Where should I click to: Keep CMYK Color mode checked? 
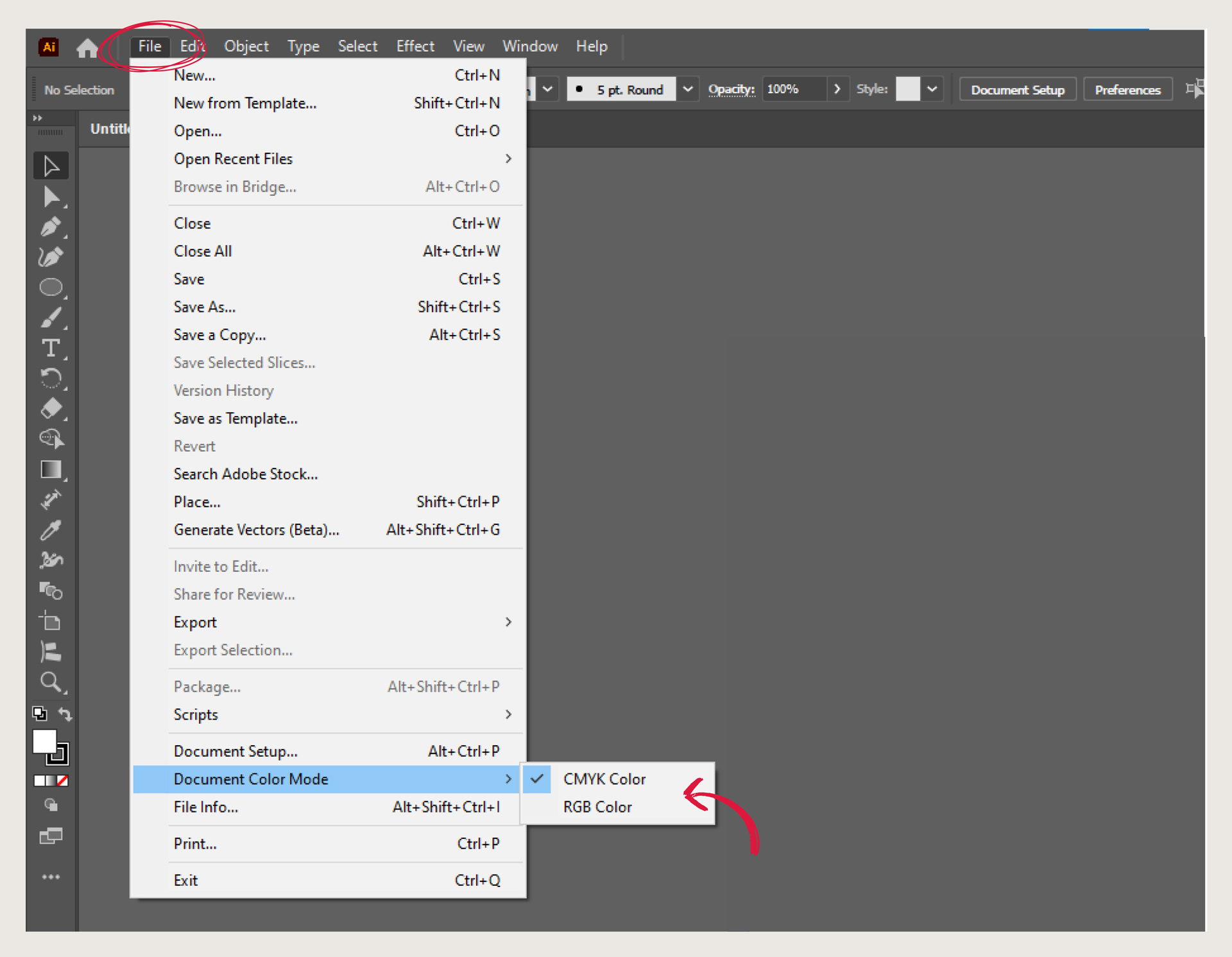click(x=604, y=779)
